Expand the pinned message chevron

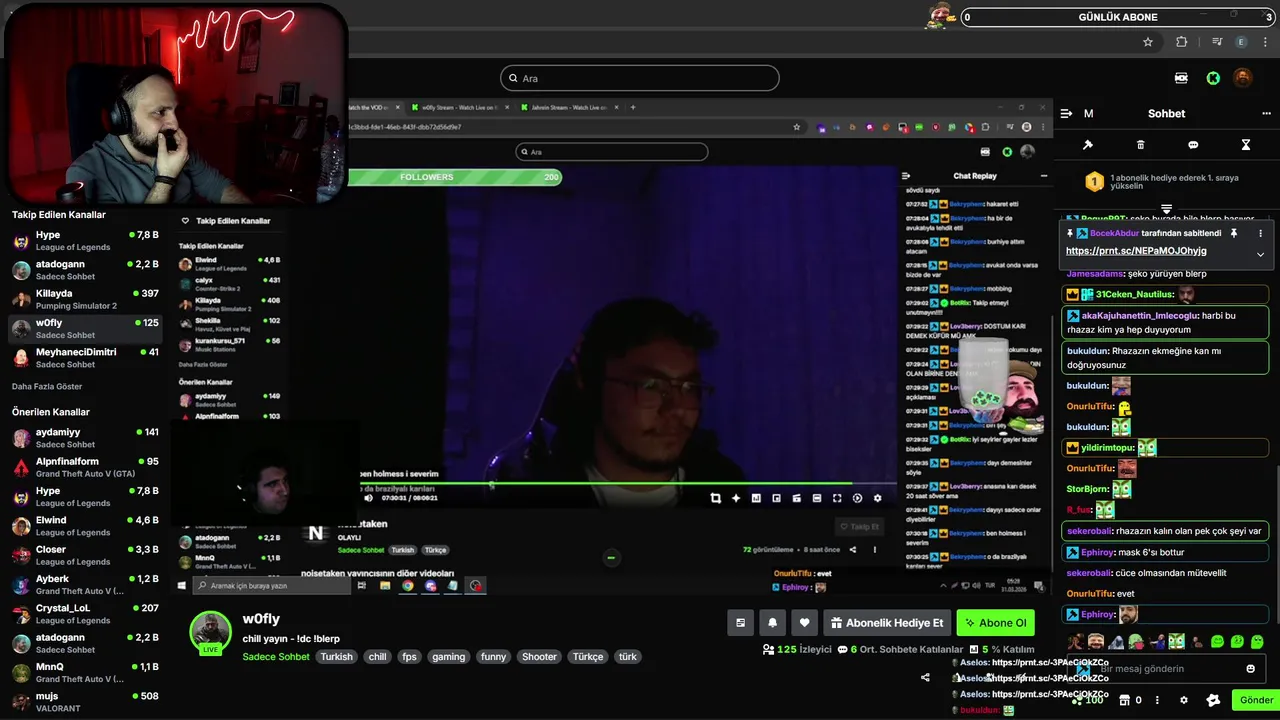click(x=1260, y=254)
